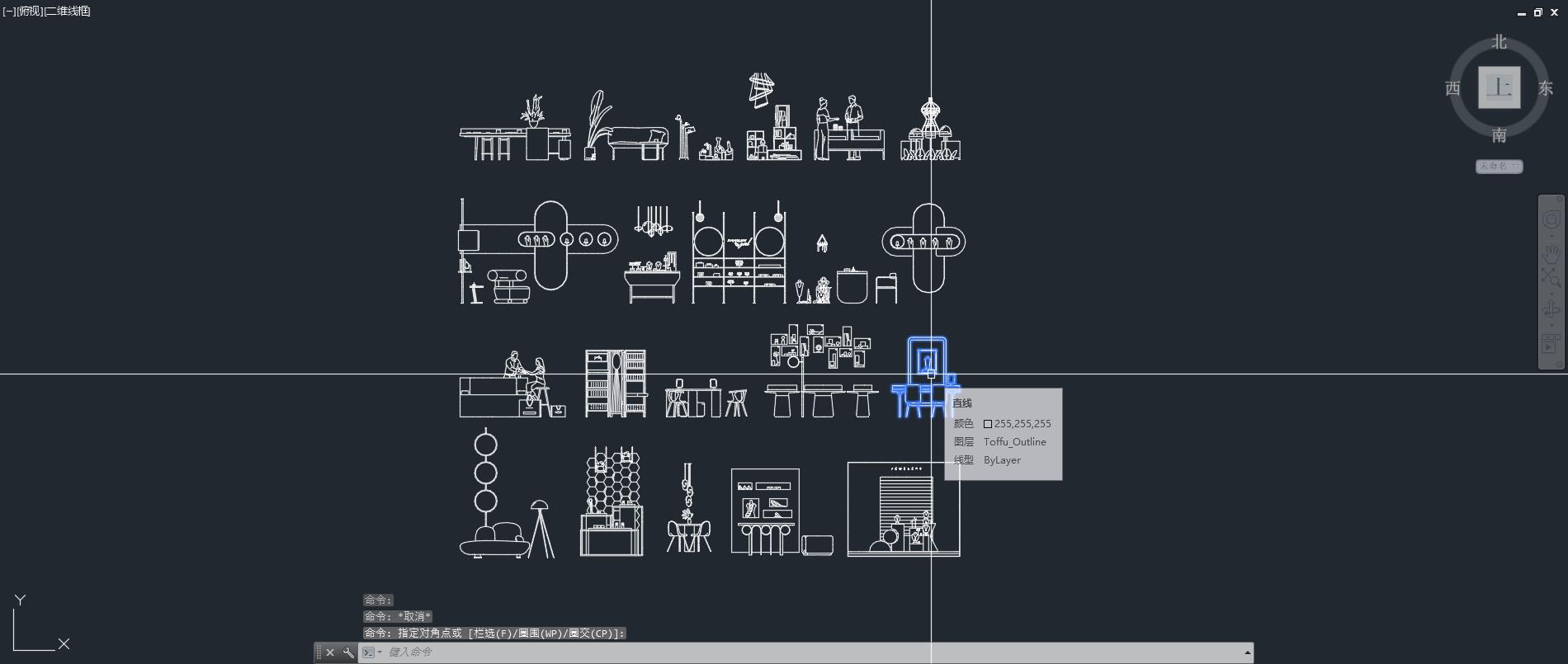Select the 上 top face of ViewCube
Screen dimensions: 1568x664
(x=1499, y=87)
